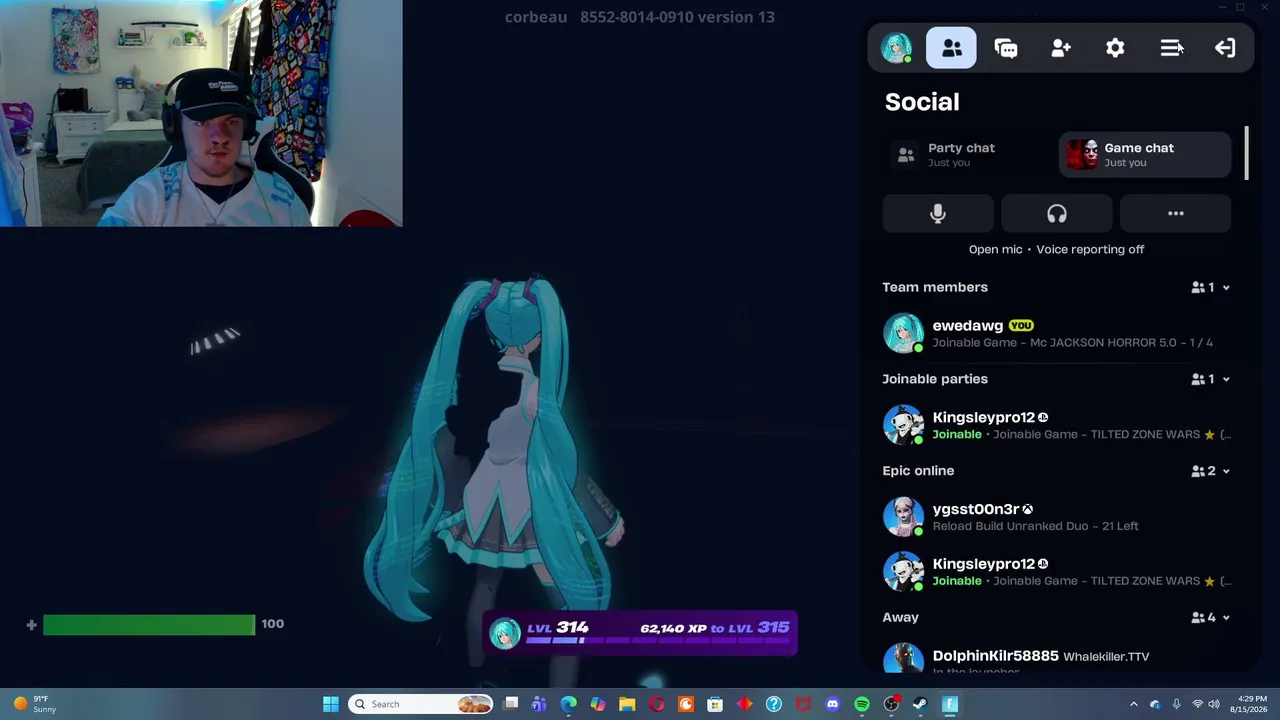Image resolution: width=1280 pixels, height=720 pixels.
Task: Open Kingsleypro12 under Epic online
Action: 1057,571
